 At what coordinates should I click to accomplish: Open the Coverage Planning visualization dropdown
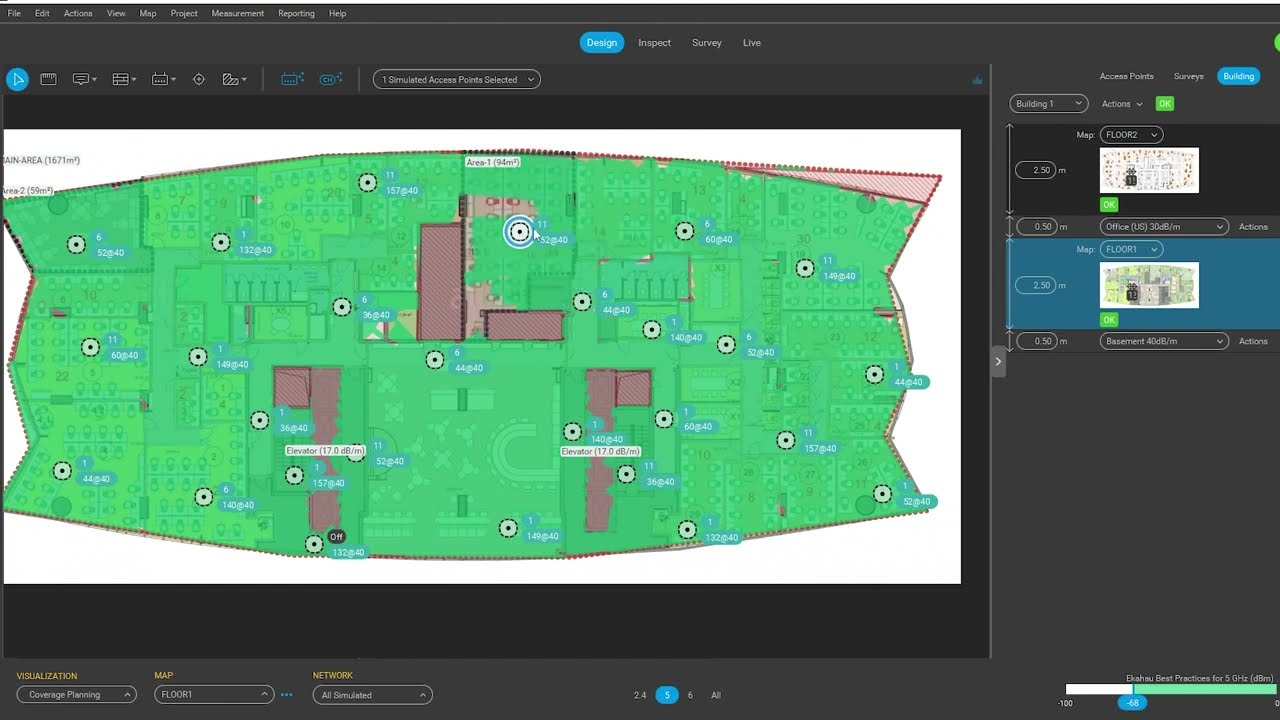tap(76, 695)
